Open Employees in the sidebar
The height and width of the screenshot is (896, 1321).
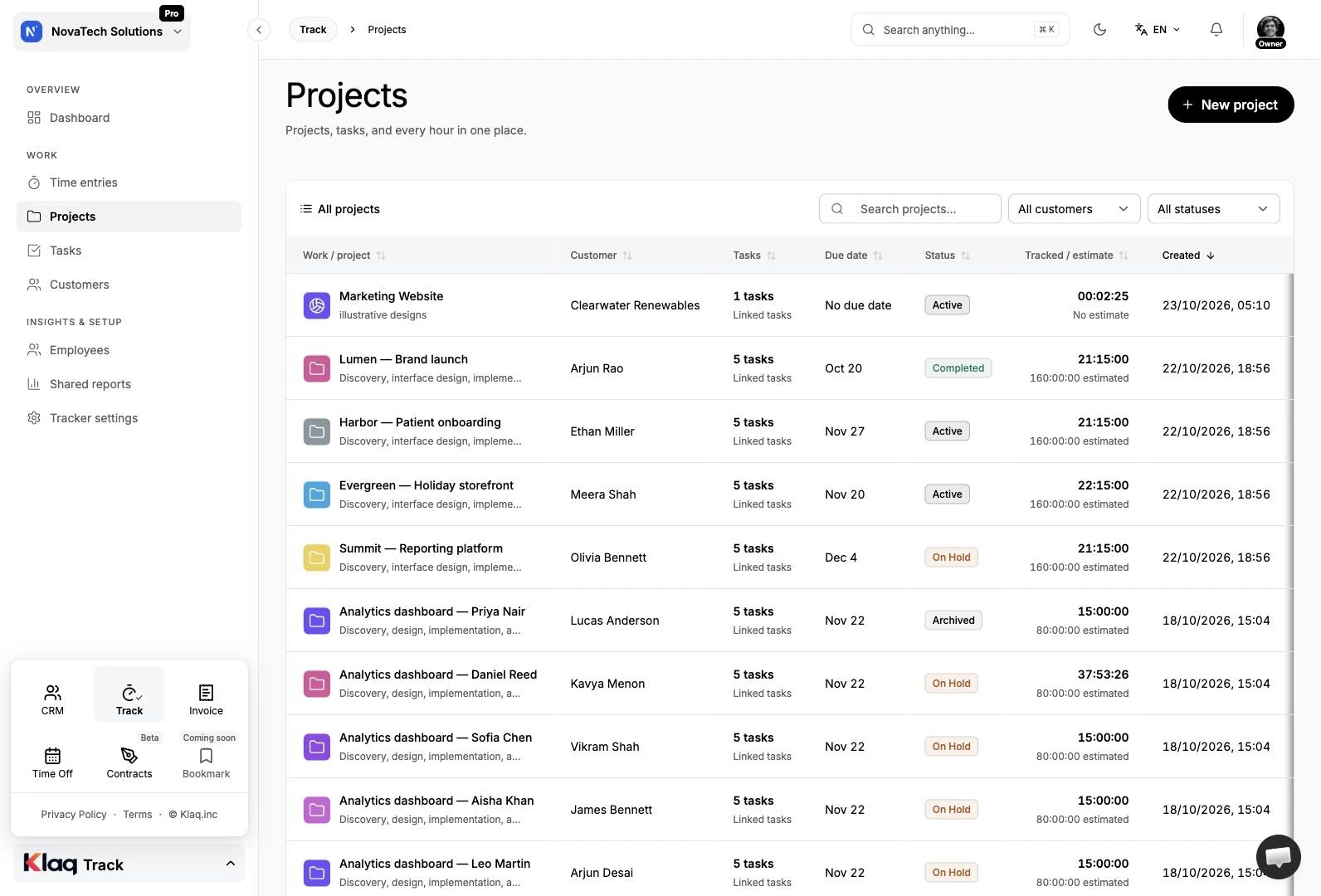click(129, 350)
